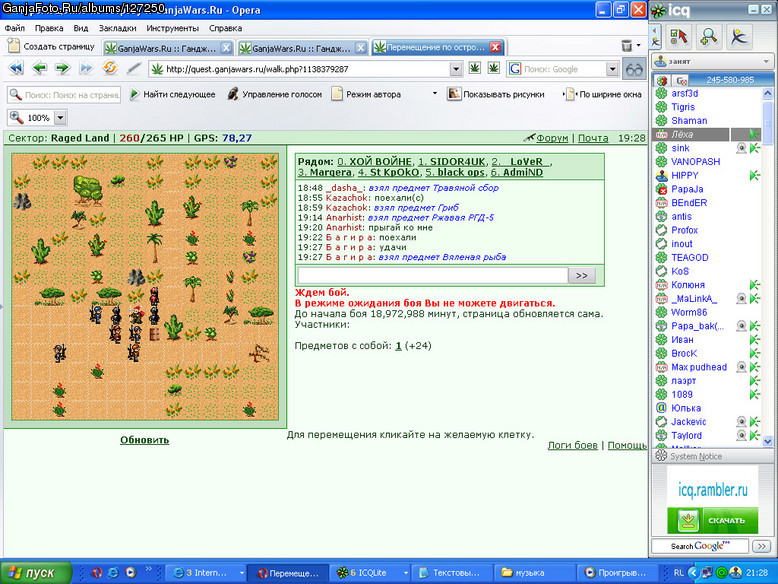Click the binoculars icon beside Google search
778x584 pixels.
[x=634, y=69]
